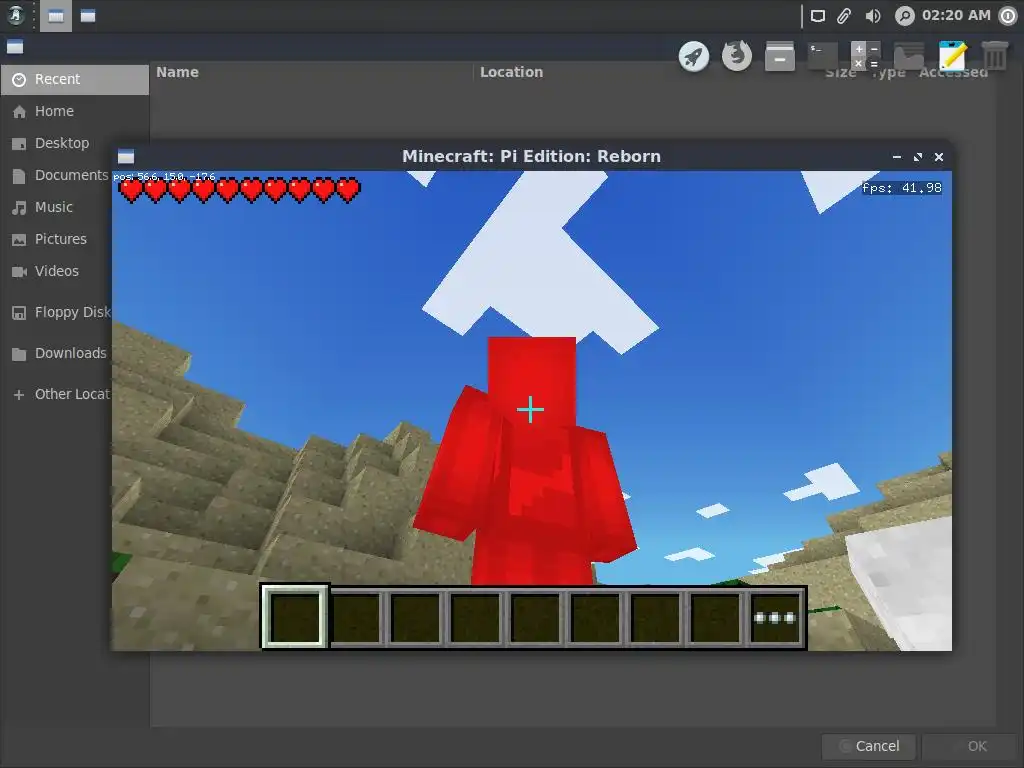The height and width of the screenshot is (768, 1024).
Task: Open the archive drawer dock icon
Action: point(780,56)
